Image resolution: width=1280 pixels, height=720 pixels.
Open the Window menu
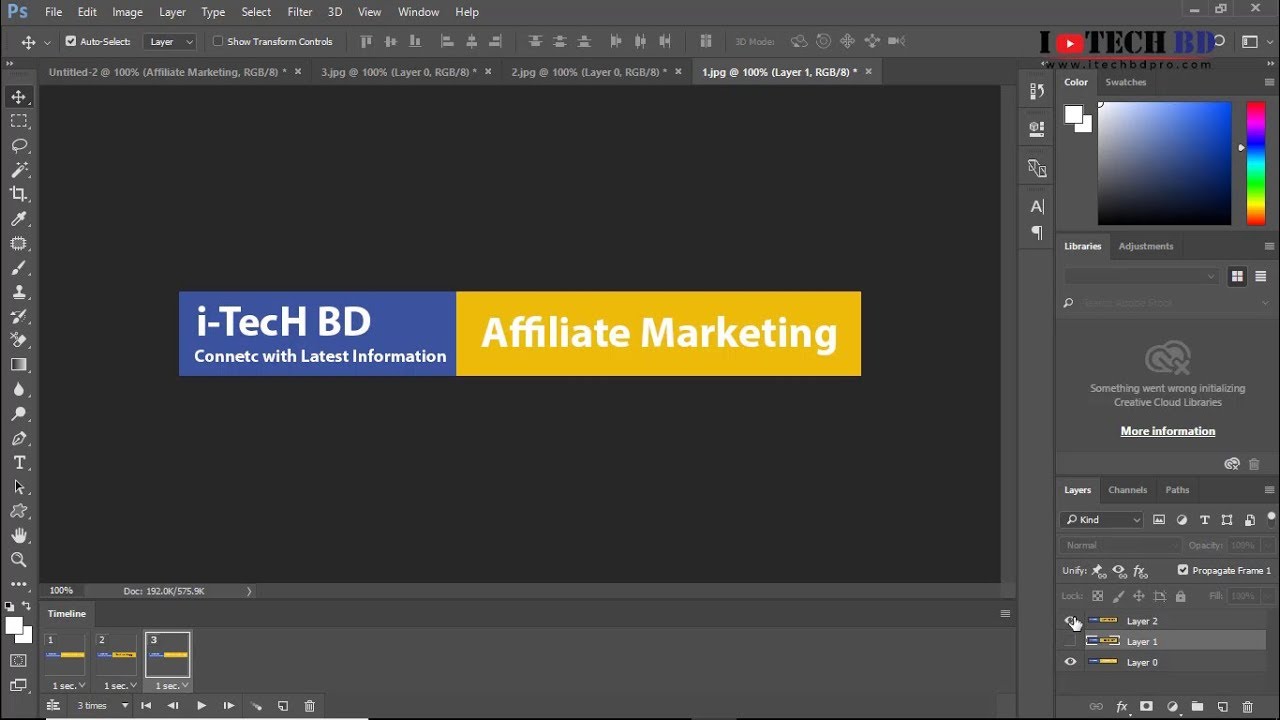pyautogui.click(x=418, y=12)
